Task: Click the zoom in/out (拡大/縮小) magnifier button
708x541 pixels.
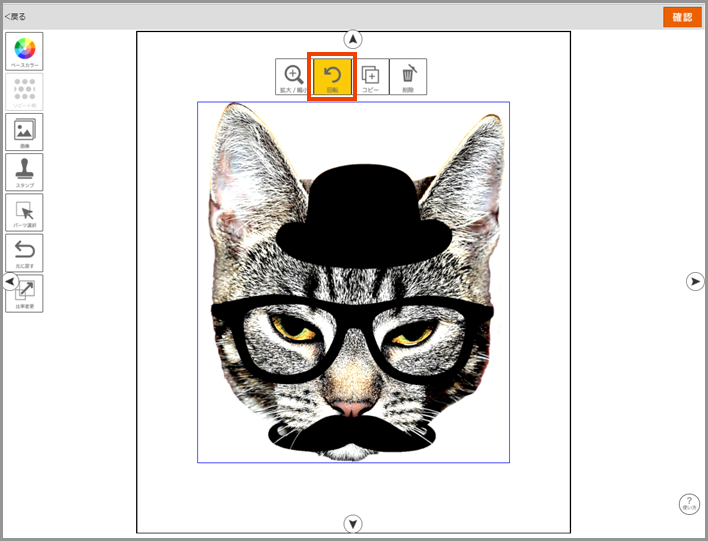Action: point(293,77)
